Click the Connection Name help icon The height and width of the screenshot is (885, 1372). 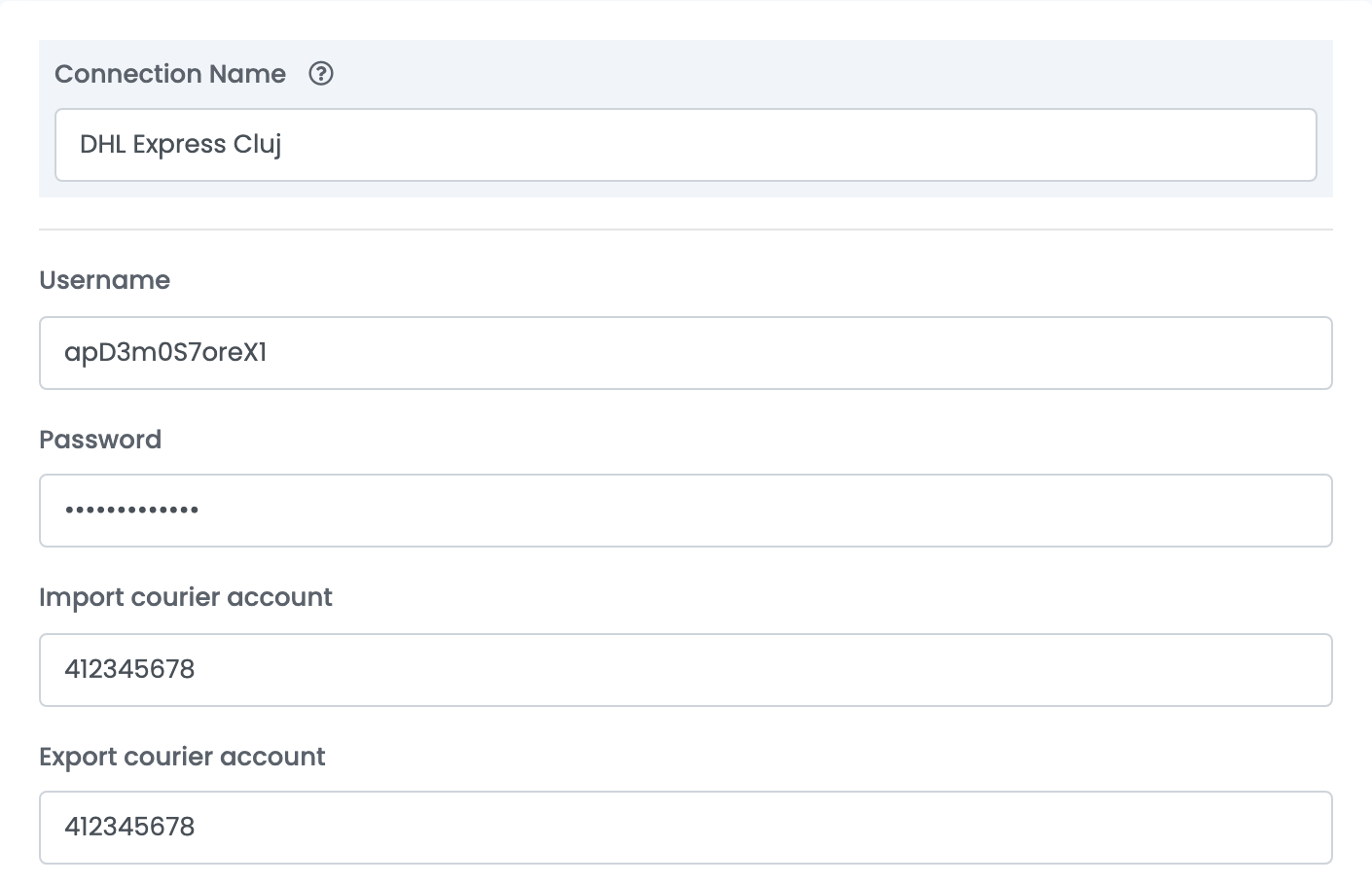click(321, 74)
